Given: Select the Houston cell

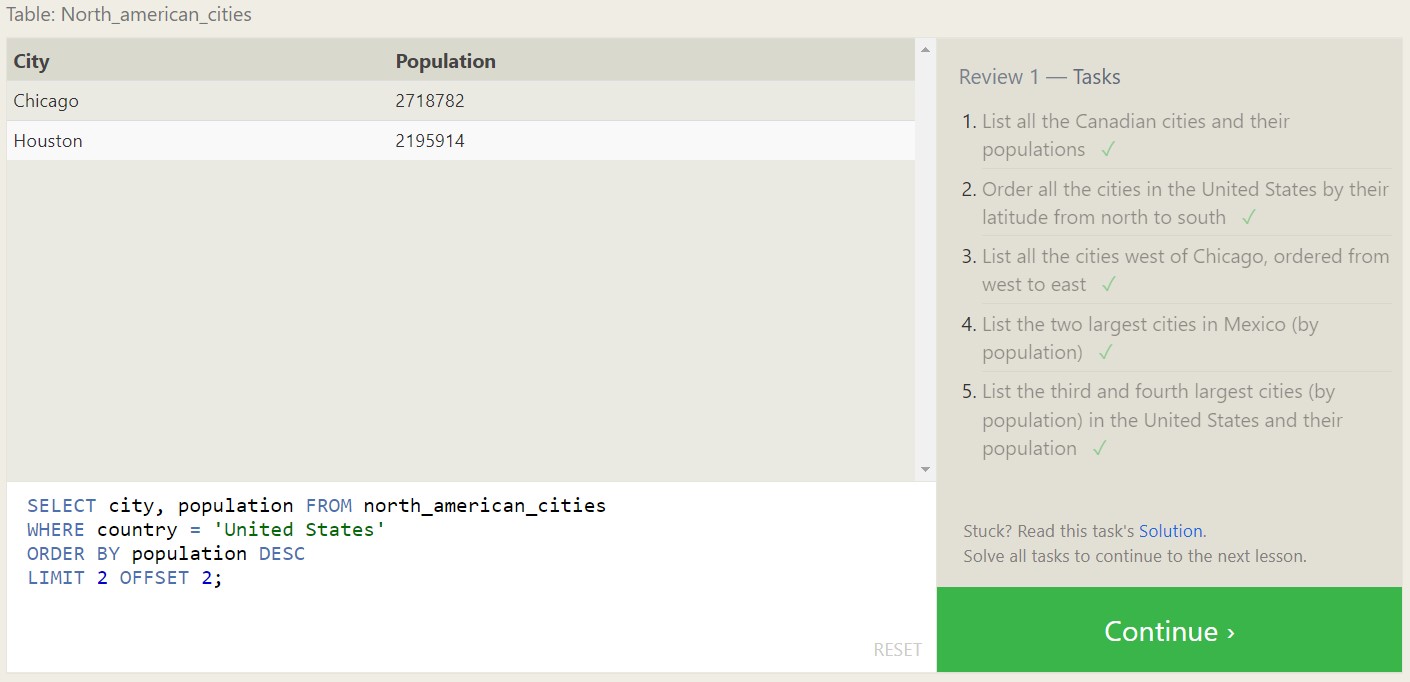Looking at the screenshot, I should 48,141.
